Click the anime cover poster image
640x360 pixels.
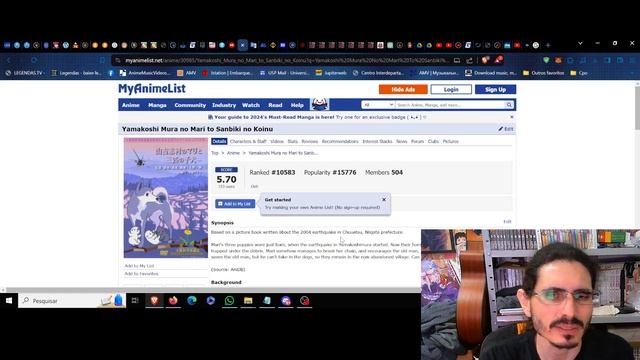coord(166,198)
